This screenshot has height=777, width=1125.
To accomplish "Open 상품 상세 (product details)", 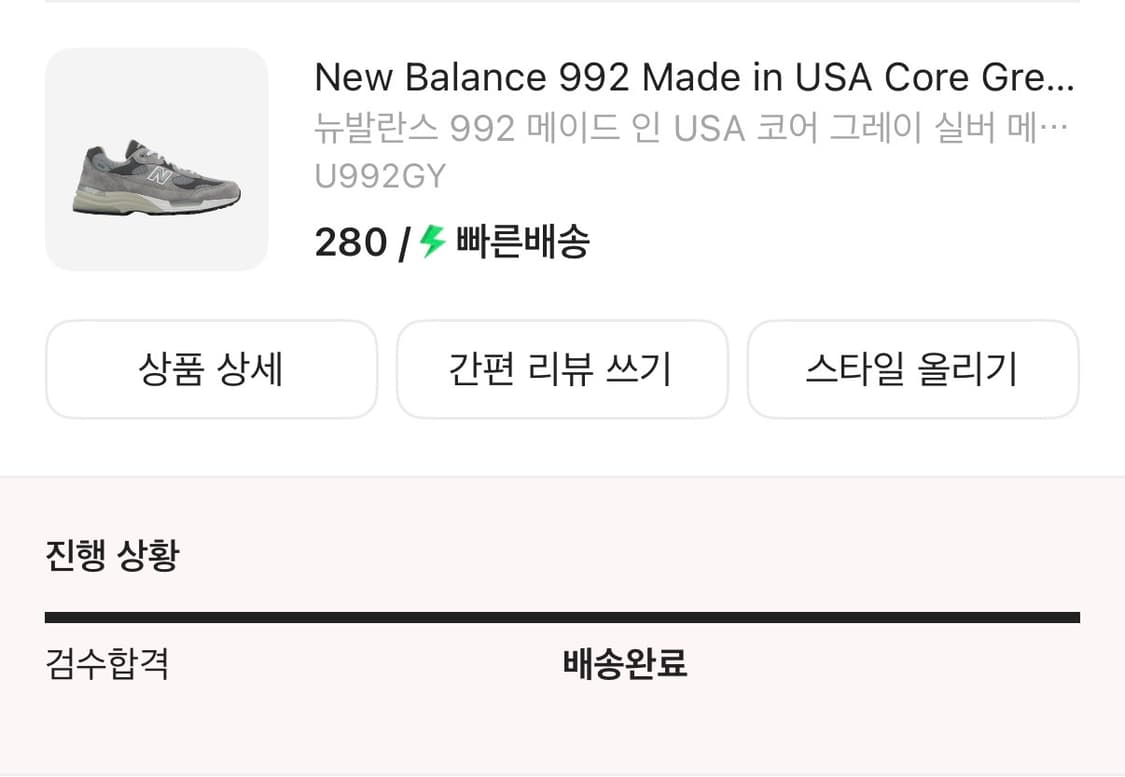I will [211, 369].
